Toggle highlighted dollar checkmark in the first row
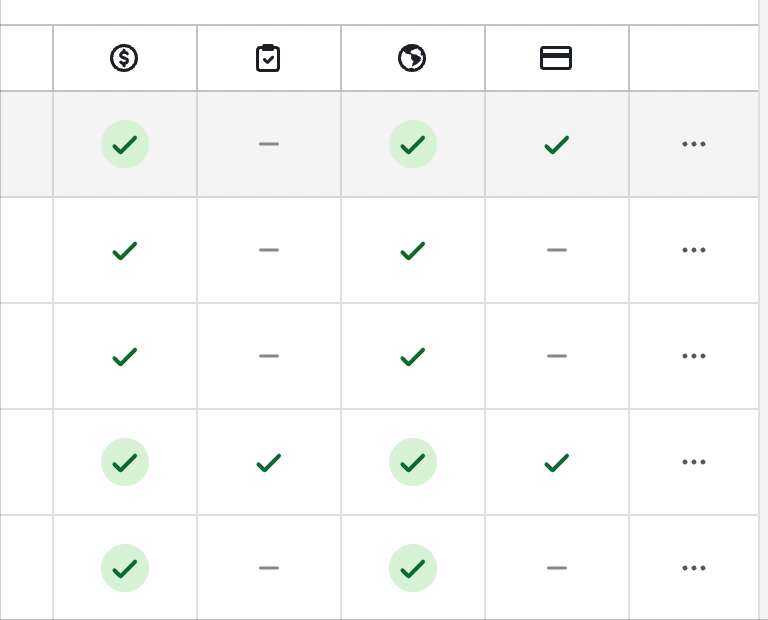 pos(125,144)
